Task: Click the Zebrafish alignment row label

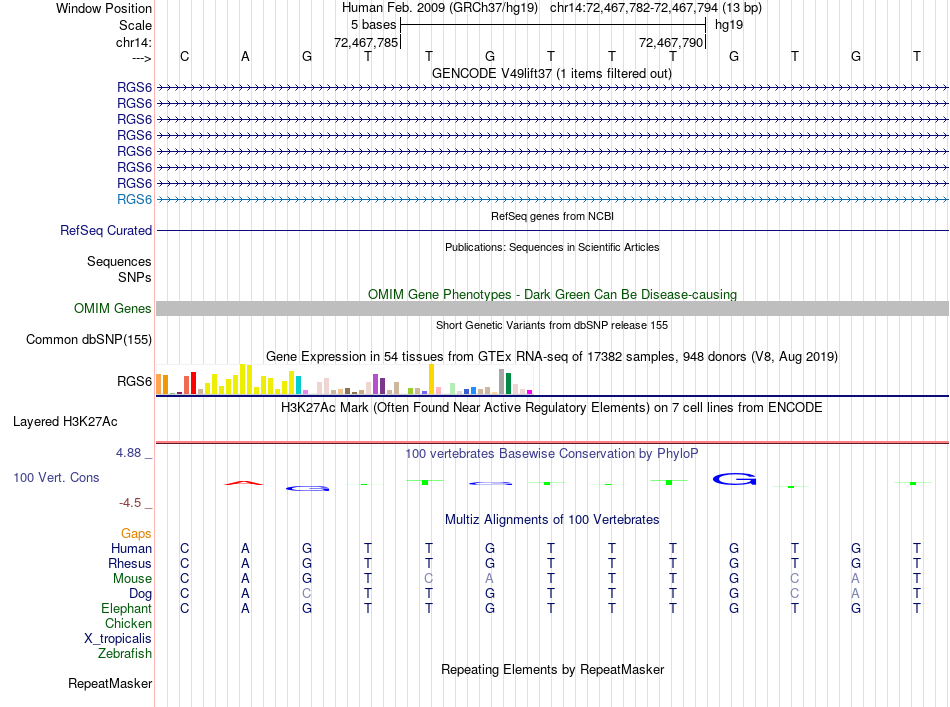Action: [125, 654]
